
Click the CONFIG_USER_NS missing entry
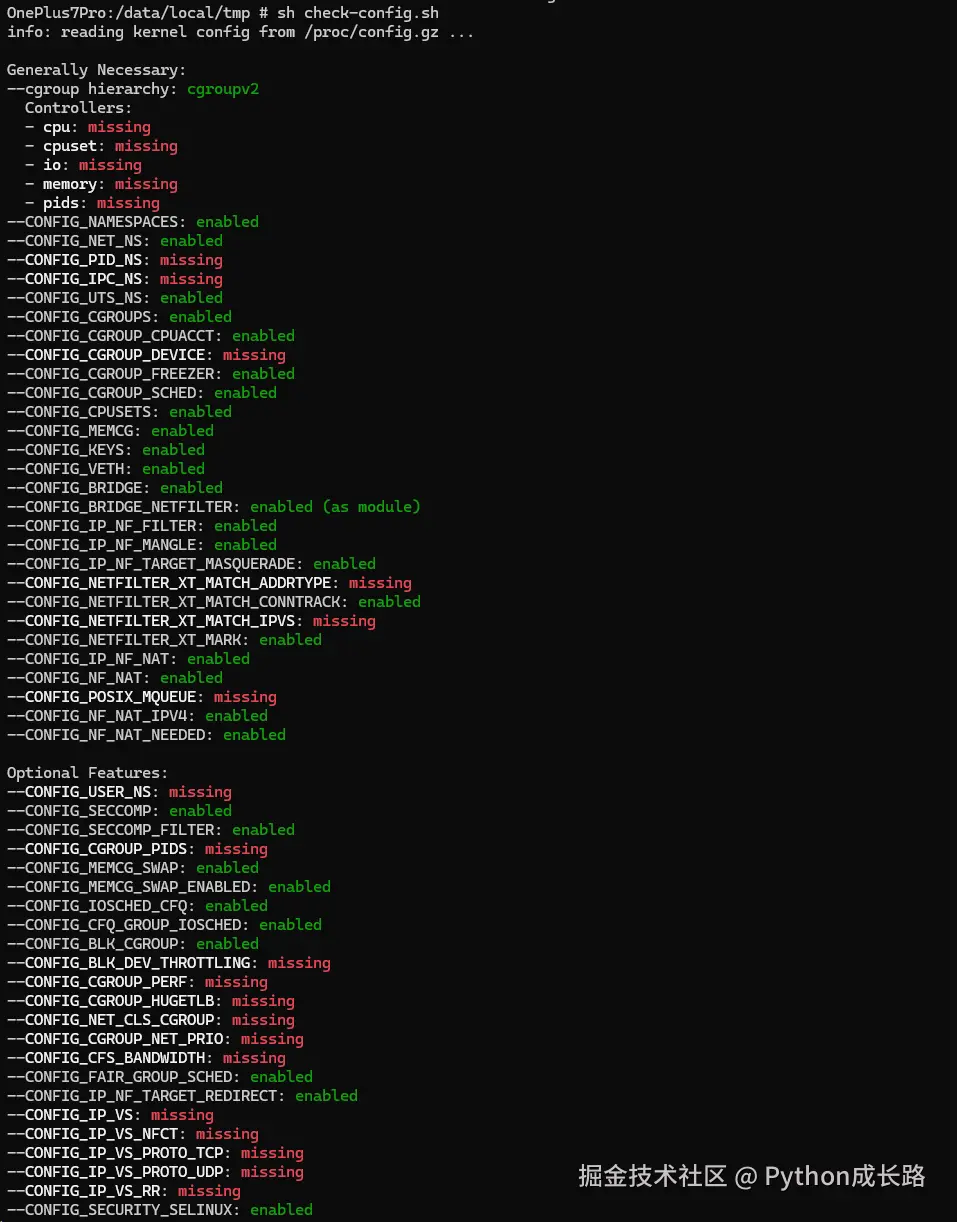click(119, 792)
